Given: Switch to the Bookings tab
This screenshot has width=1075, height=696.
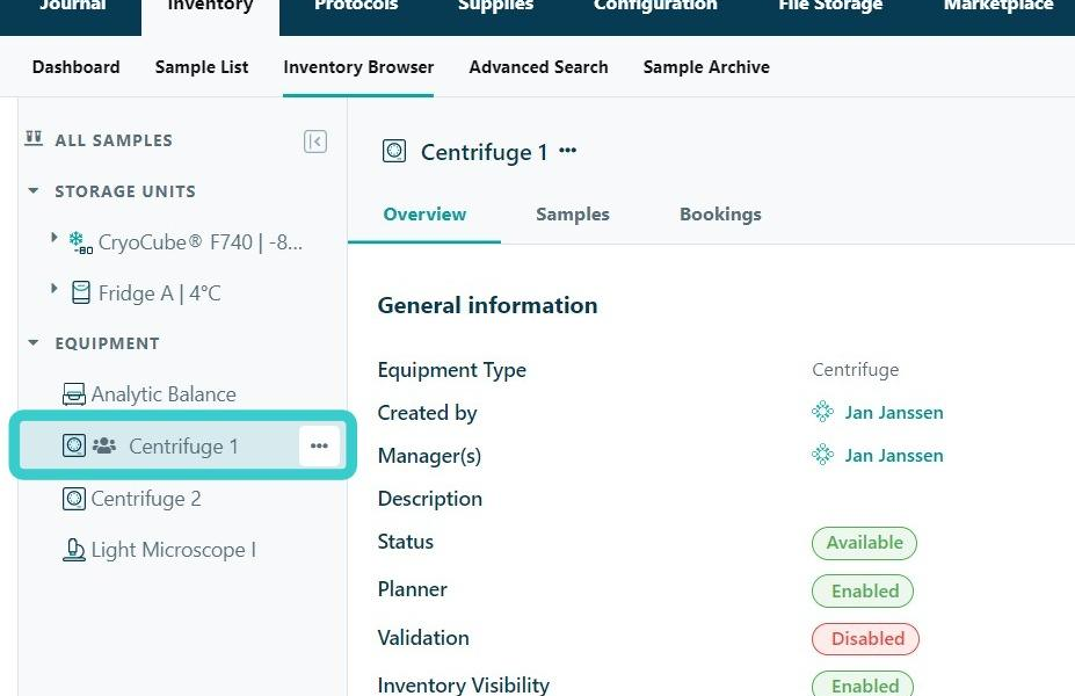Looking at the screenshot, I should coord(721,214).
